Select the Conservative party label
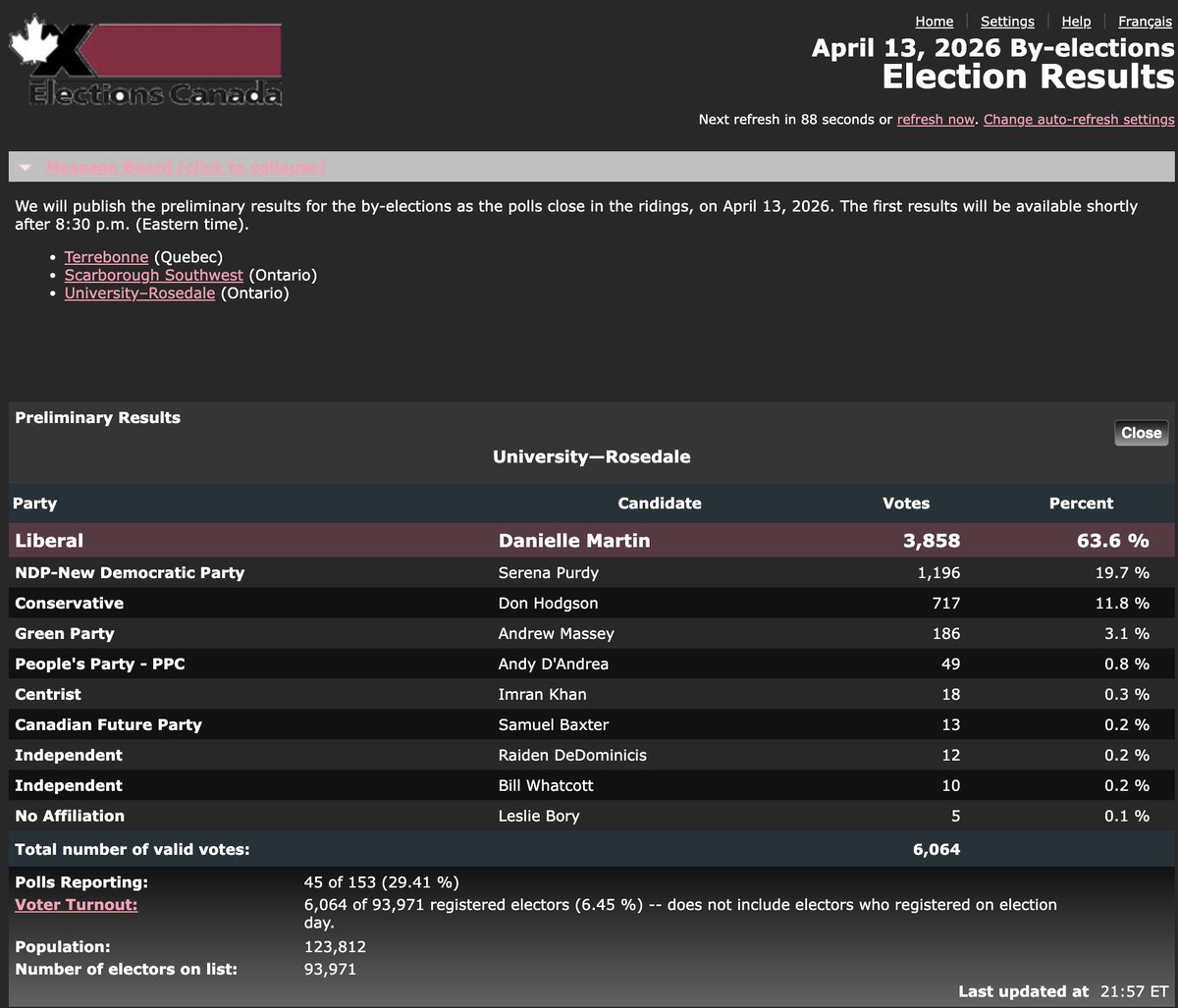1178x1008 pixels. pos(69,604)
